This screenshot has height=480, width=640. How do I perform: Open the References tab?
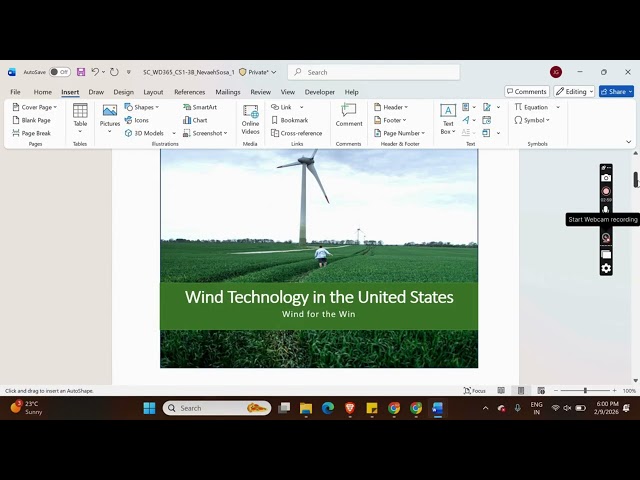click(x=189, y=92)
